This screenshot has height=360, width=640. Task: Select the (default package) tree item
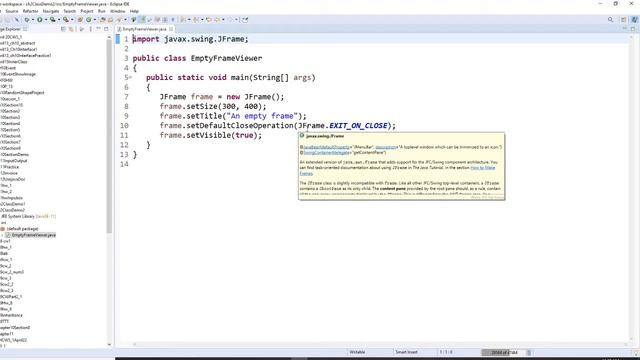22,229
